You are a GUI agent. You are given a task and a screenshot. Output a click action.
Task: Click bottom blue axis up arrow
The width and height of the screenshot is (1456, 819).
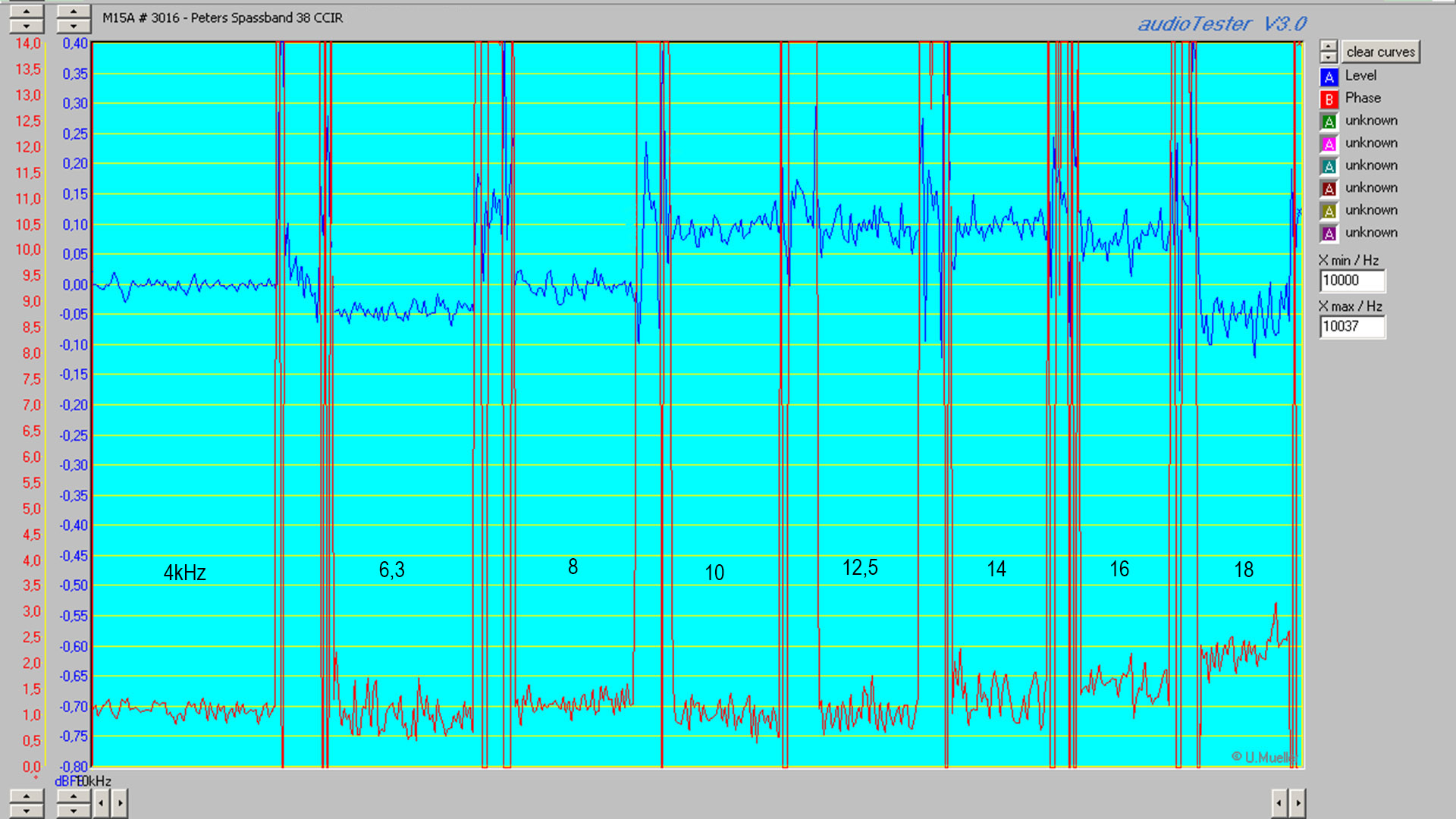(x=74, y=795)
